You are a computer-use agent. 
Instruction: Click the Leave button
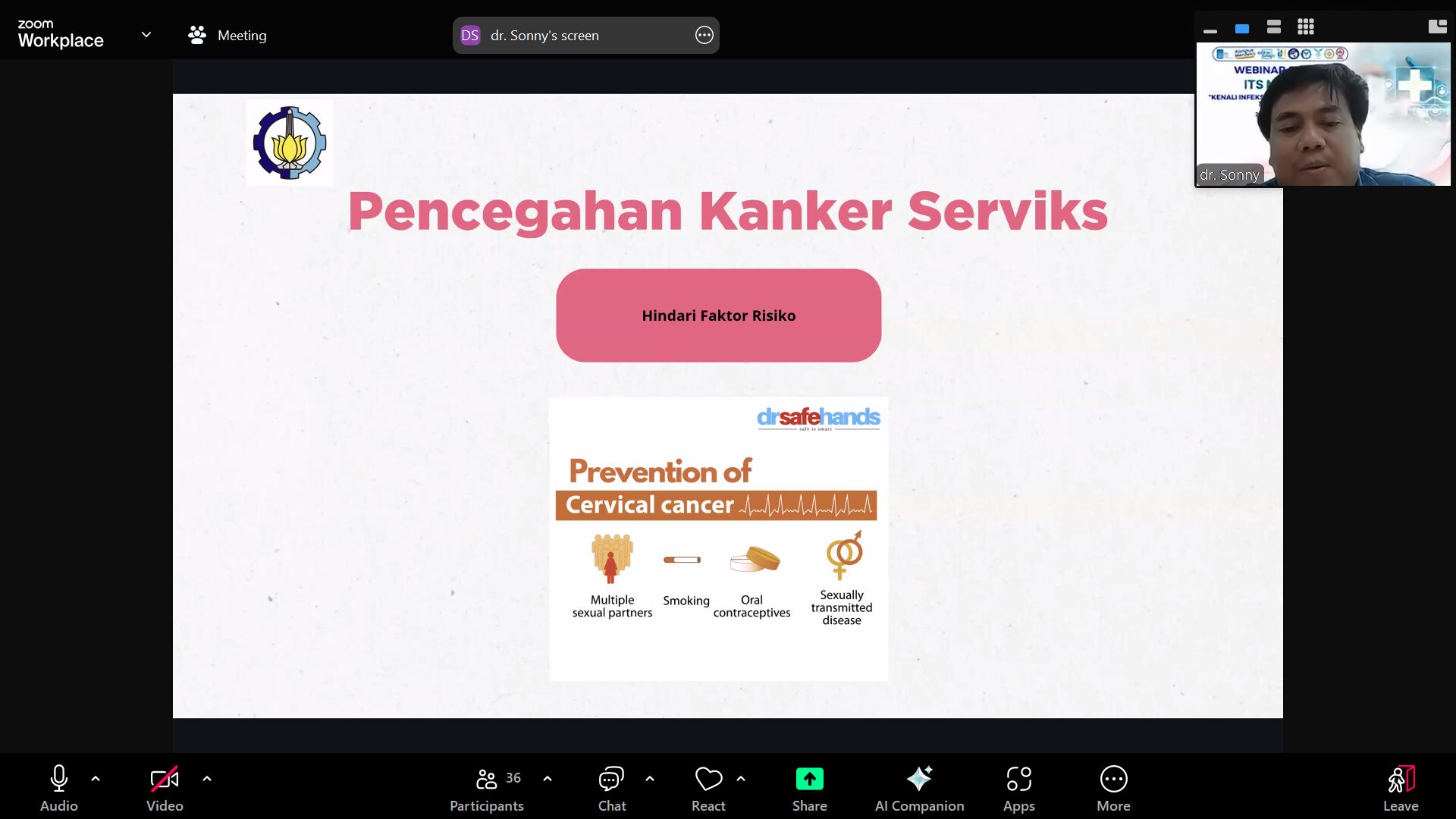click(1400, 788)
